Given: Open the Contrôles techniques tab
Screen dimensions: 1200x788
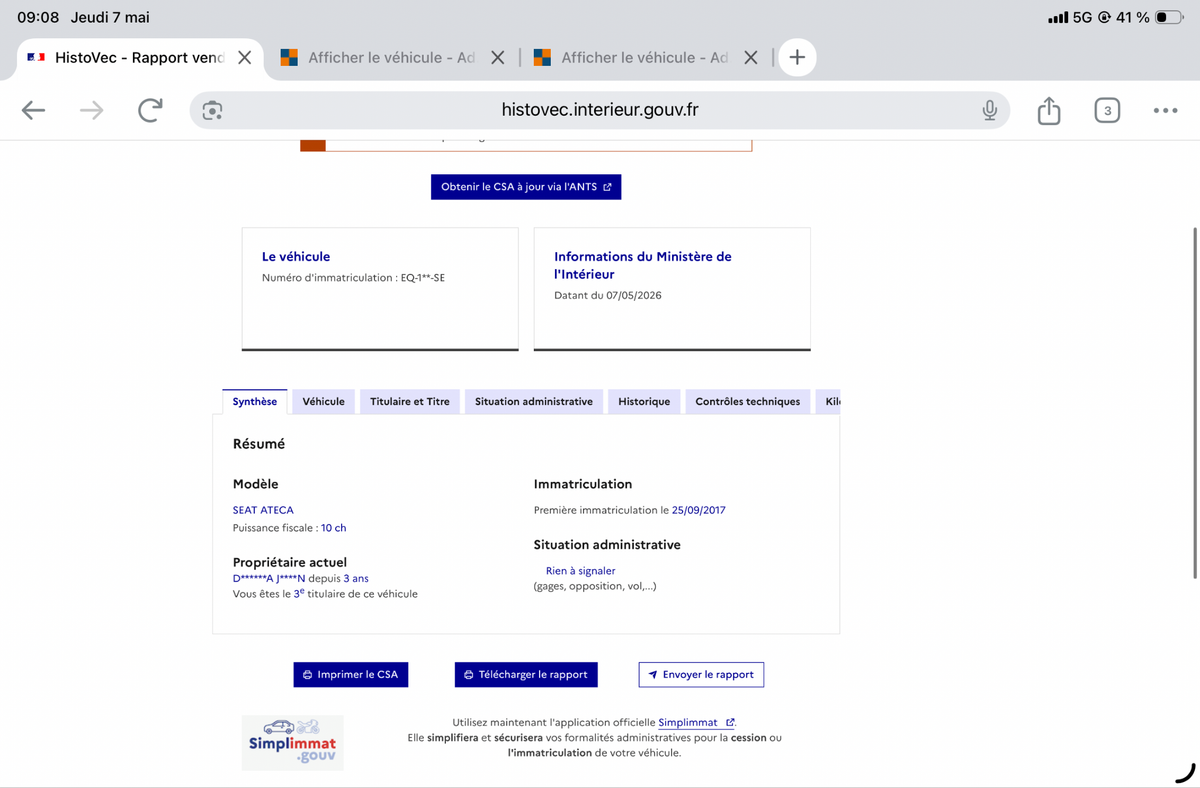Looking at the screenshot, I should pos(748,402).
